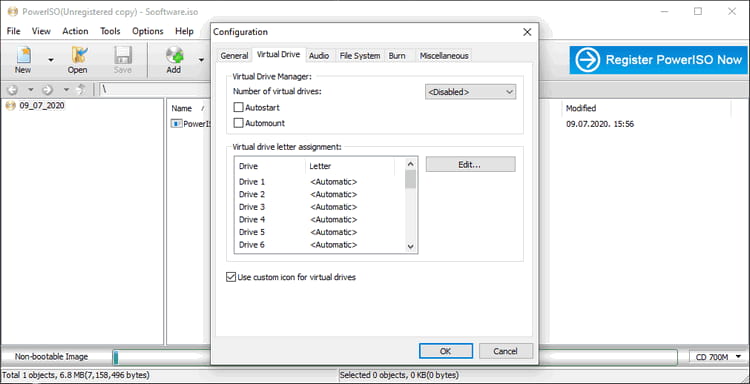Image resolution: width=750 pixels, height=384 pixels.
Task: Switch to the Miscellaneous tab
Action: coord(444,56)
